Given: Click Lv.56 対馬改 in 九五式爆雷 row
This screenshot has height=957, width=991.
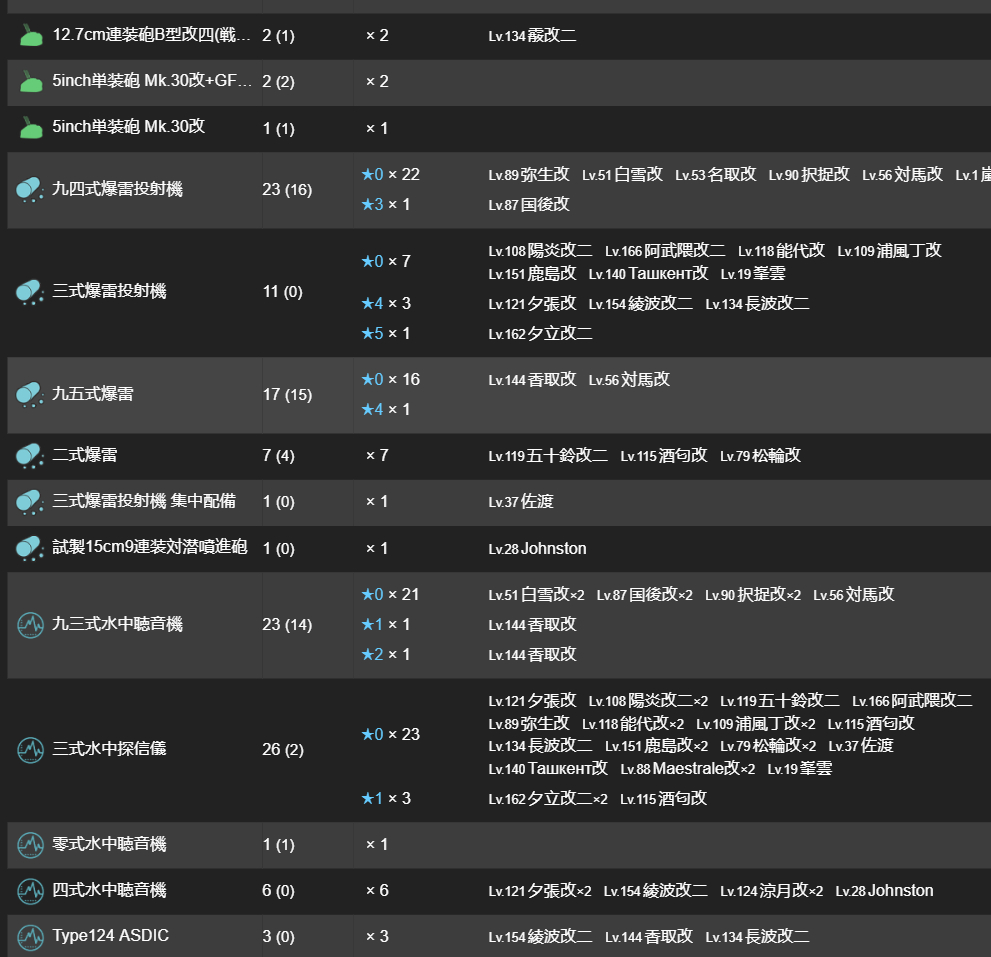Looking at the screenshot, I should [629, 380].
